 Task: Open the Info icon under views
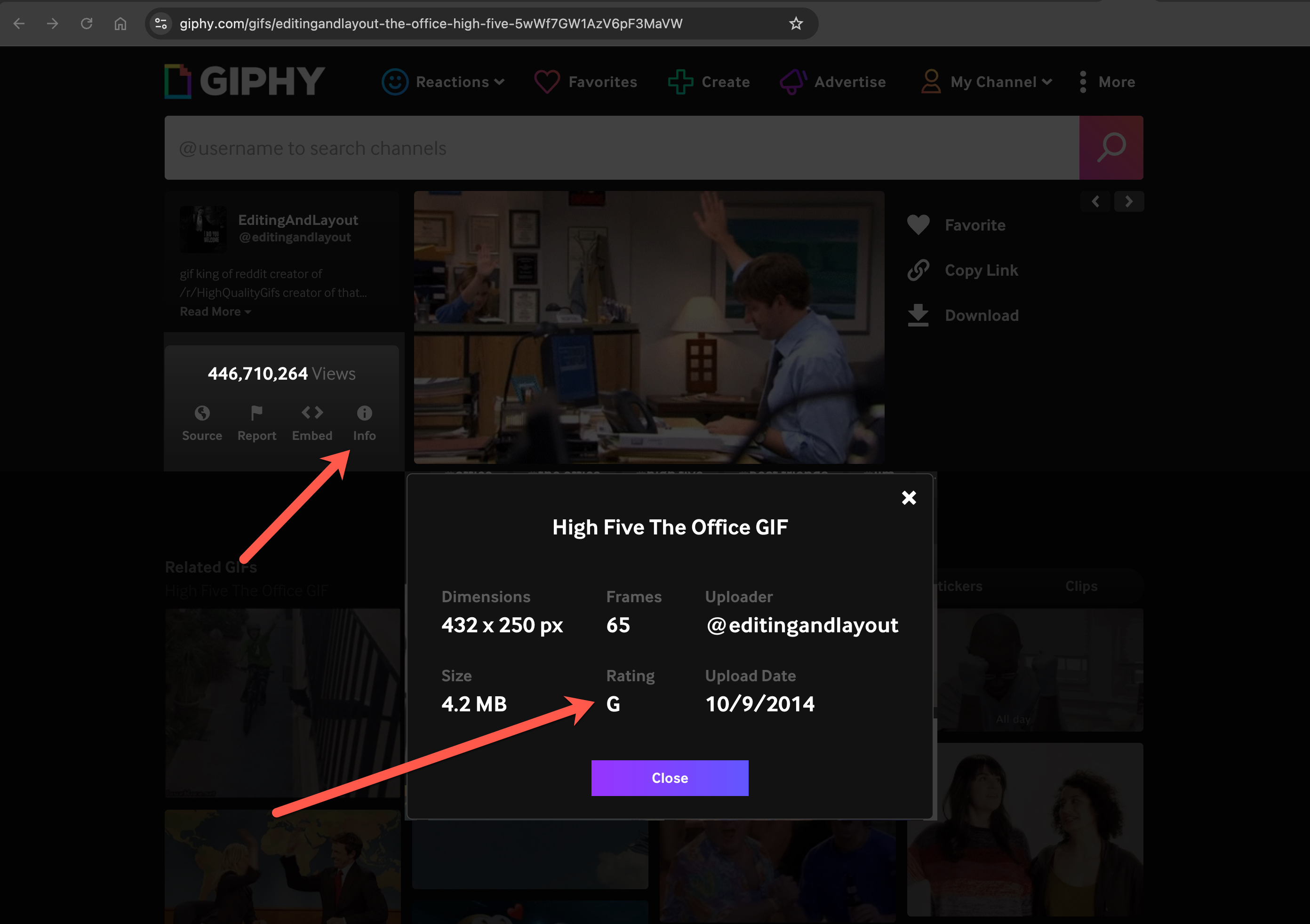(365, 413)
